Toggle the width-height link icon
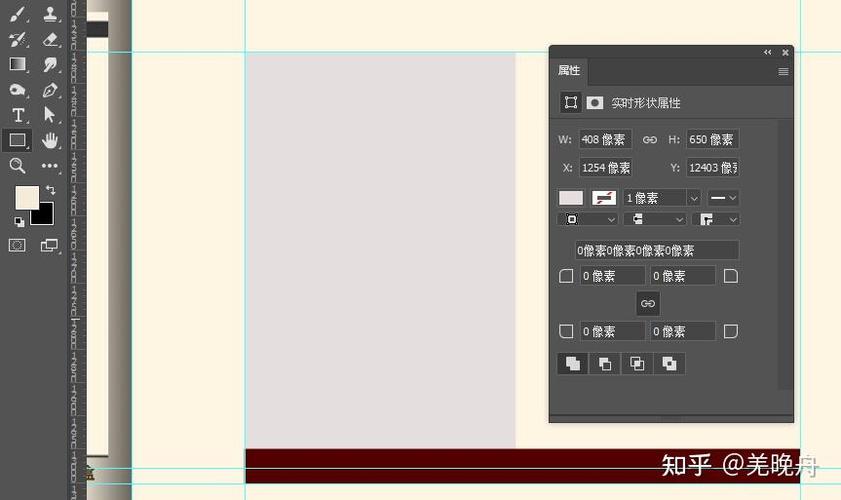The height and width of the screenshot is (500, 841). click(650, 139)
